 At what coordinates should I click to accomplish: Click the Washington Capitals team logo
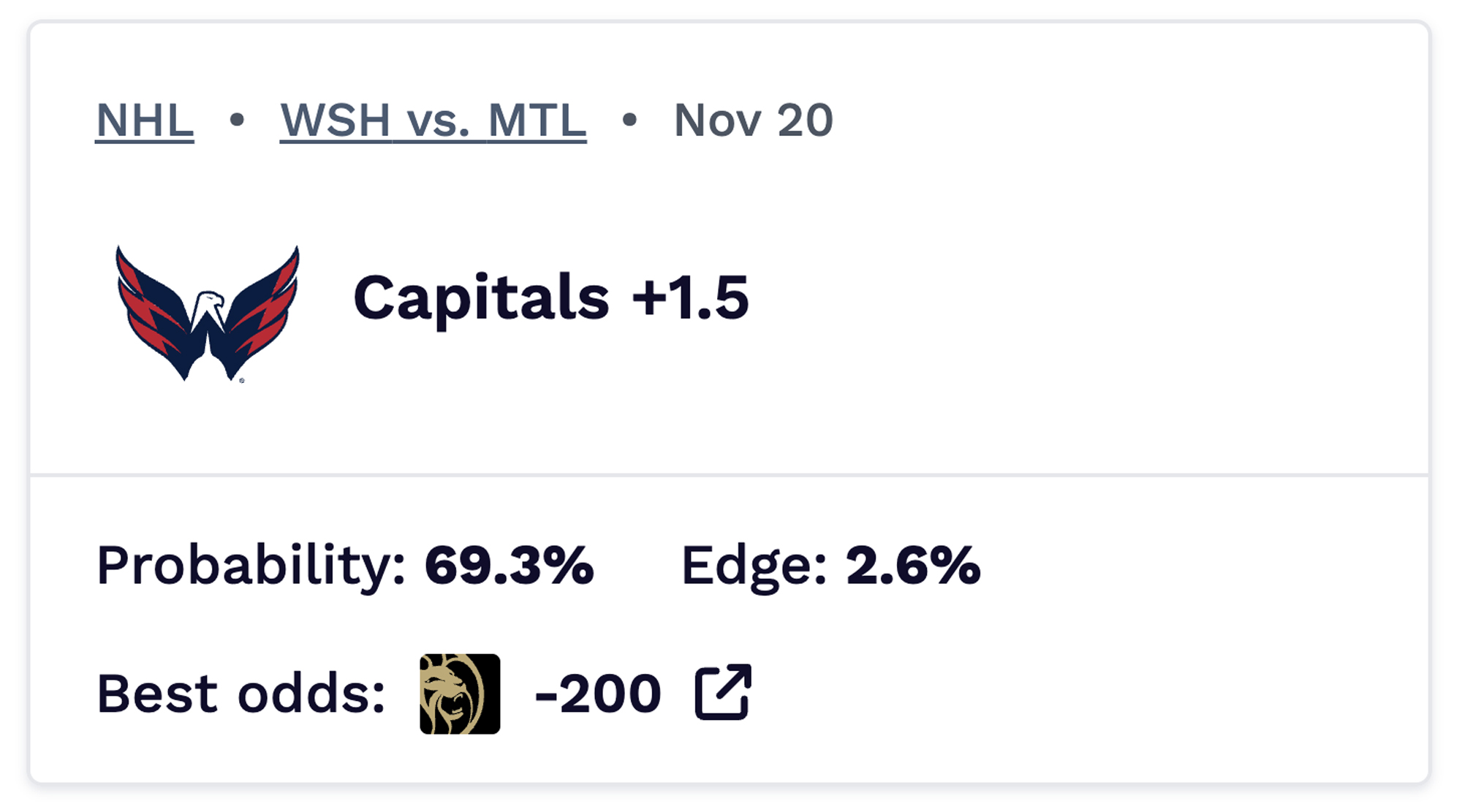coord(207,314)
